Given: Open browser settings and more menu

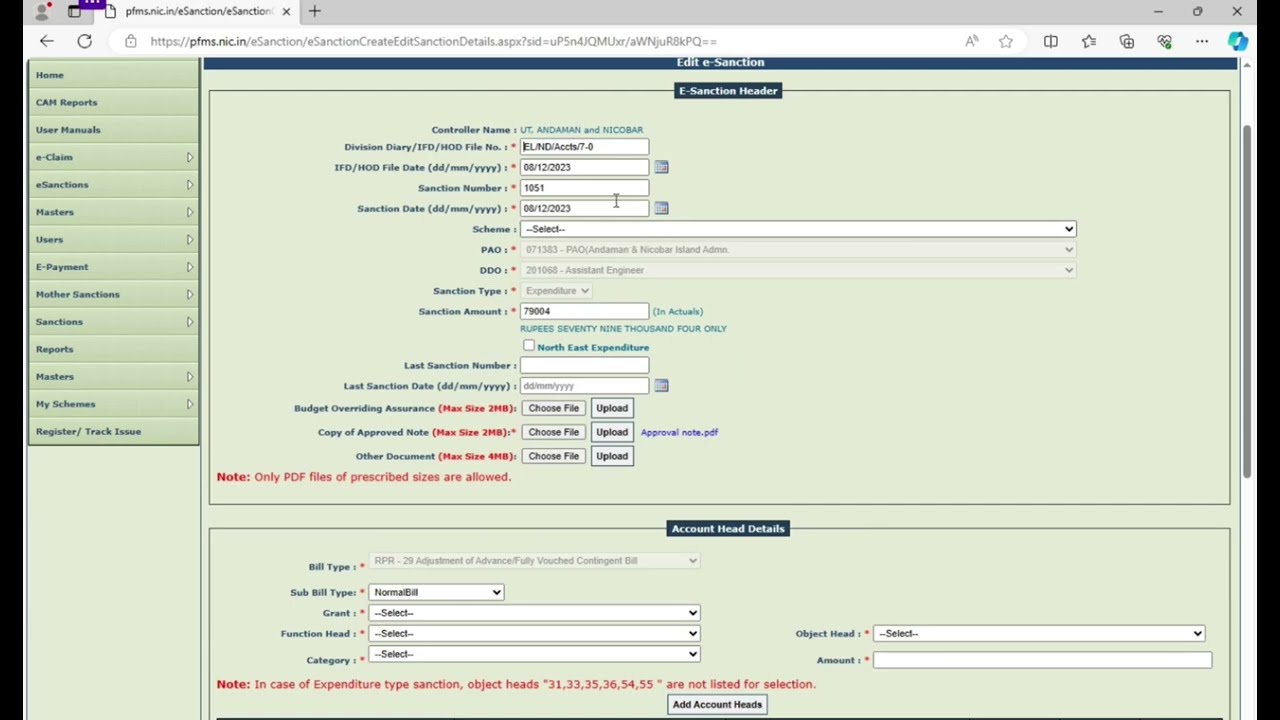Looking at the screenshot, I should pyautogui.click(x=1202, y=41).
